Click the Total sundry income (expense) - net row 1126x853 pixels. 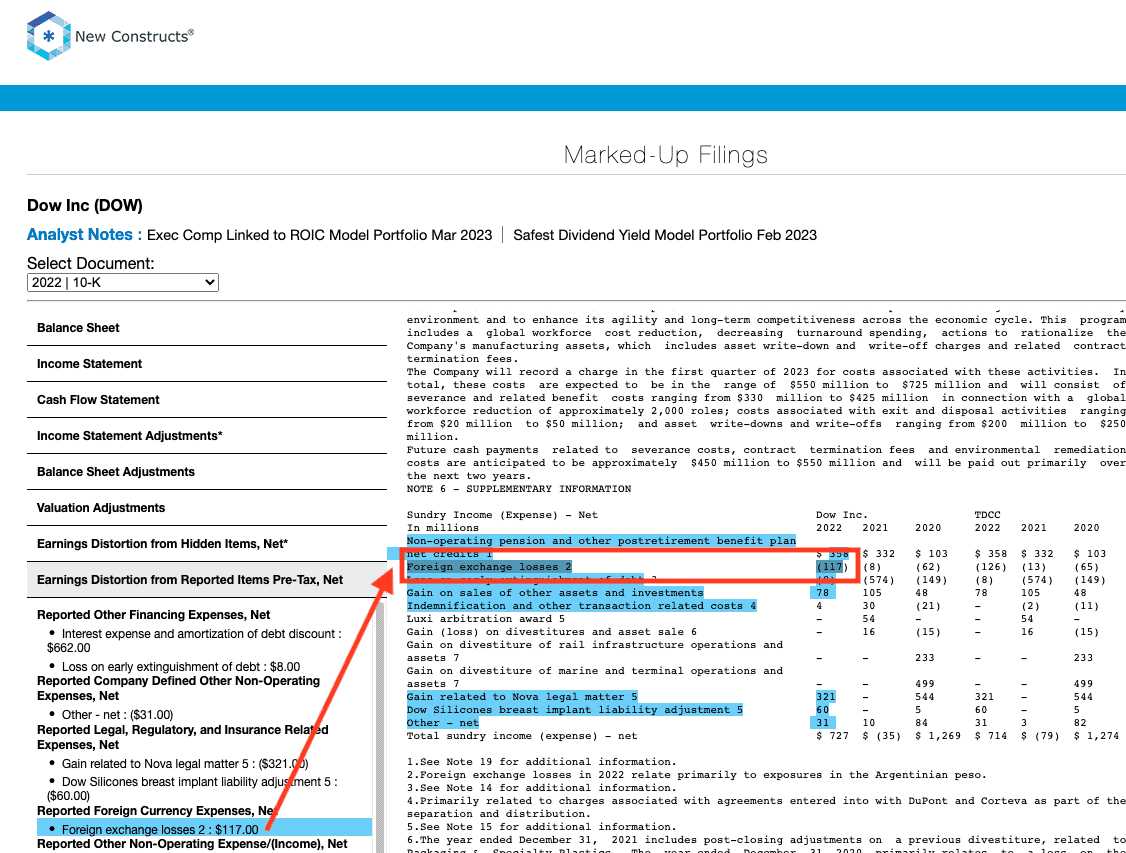(x=521, y=736)
